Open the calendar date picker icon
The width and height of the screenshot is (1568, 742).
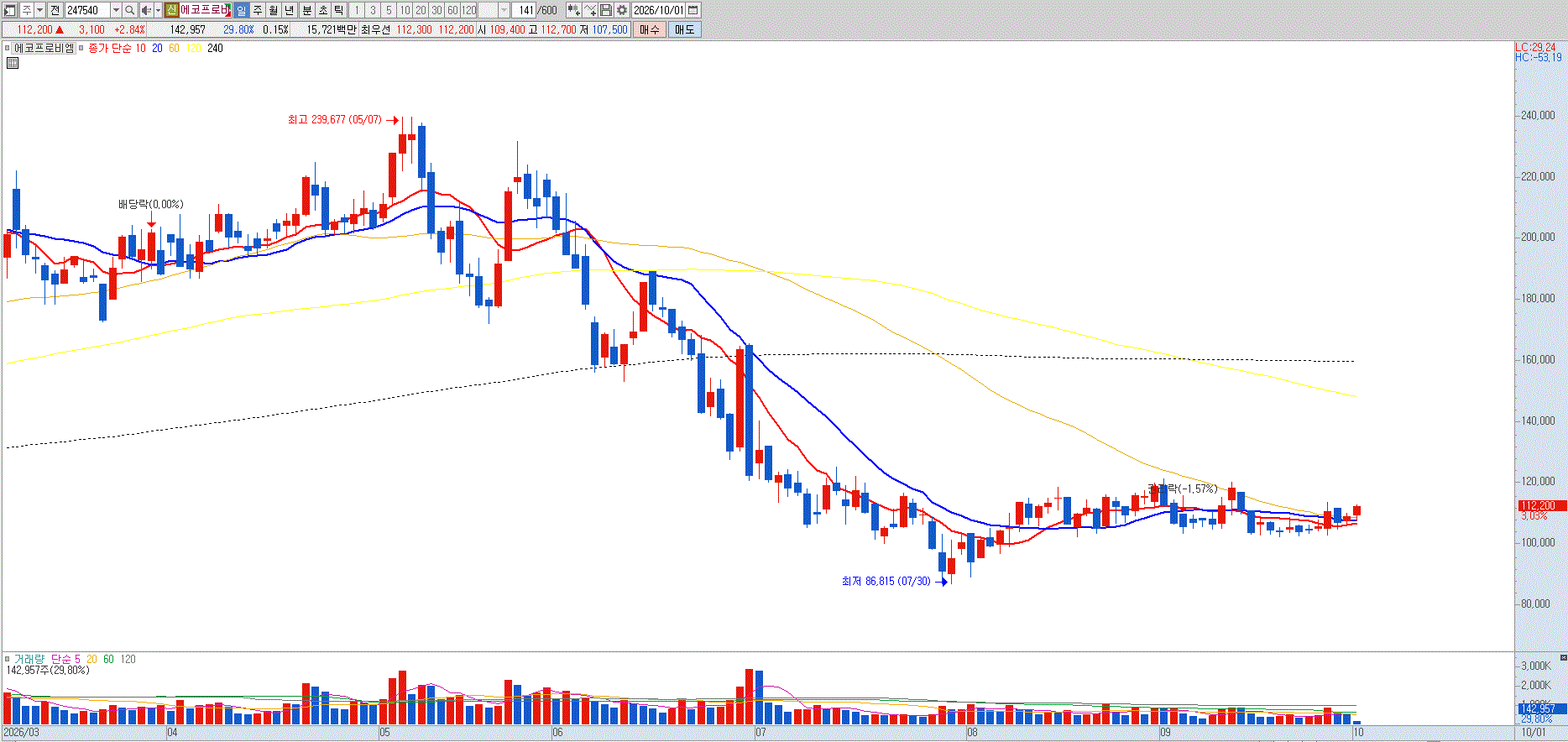[x=693, y=10]
